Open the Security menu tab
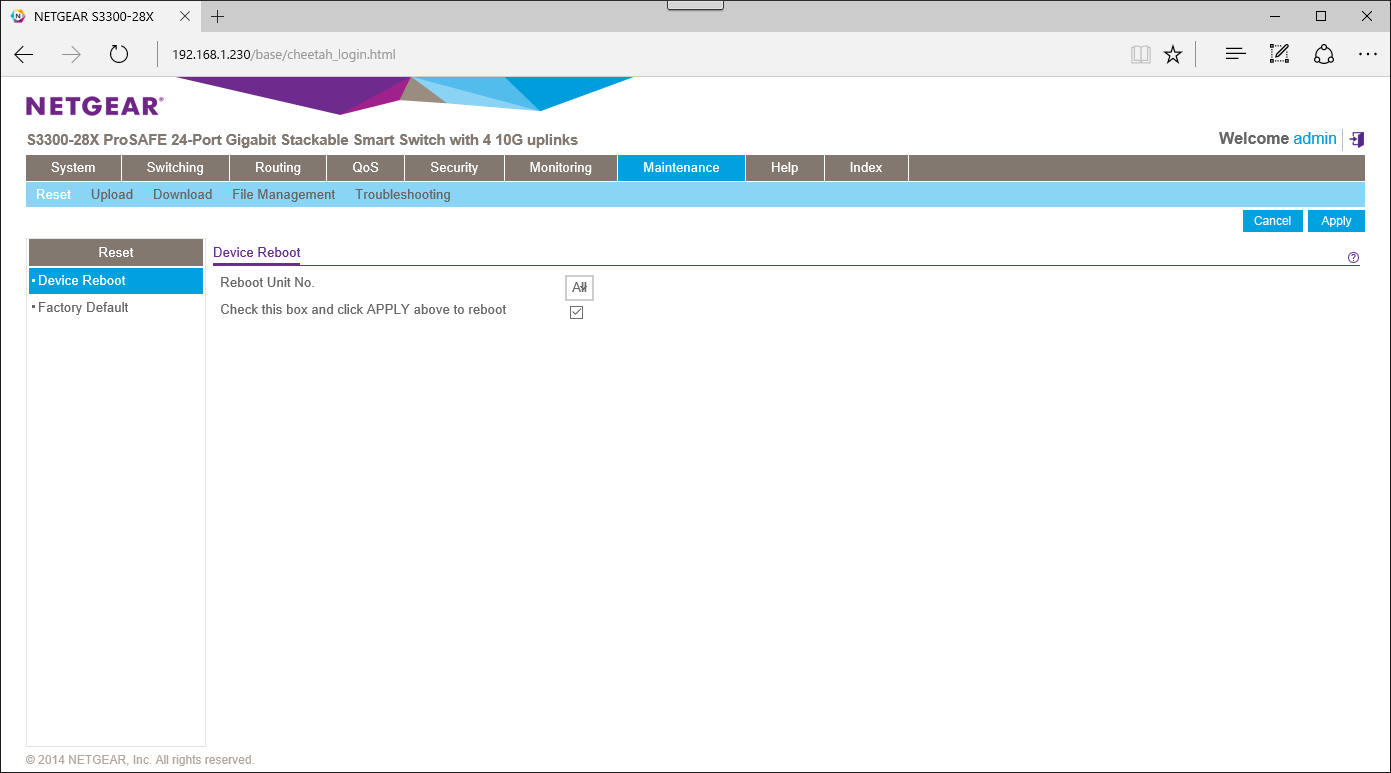This screenshot has height=773, width=1391. (x=454, y=168)
